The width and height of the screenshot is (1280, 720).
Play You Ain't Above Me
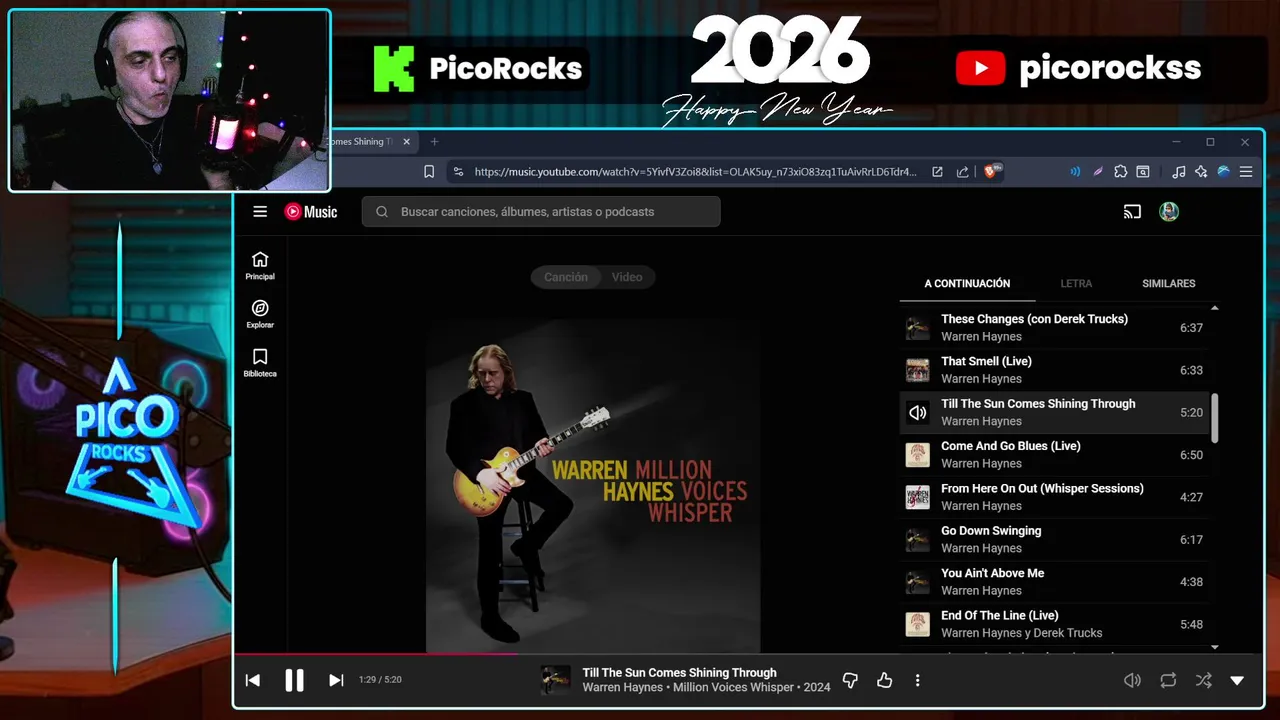pos(1054,581)
